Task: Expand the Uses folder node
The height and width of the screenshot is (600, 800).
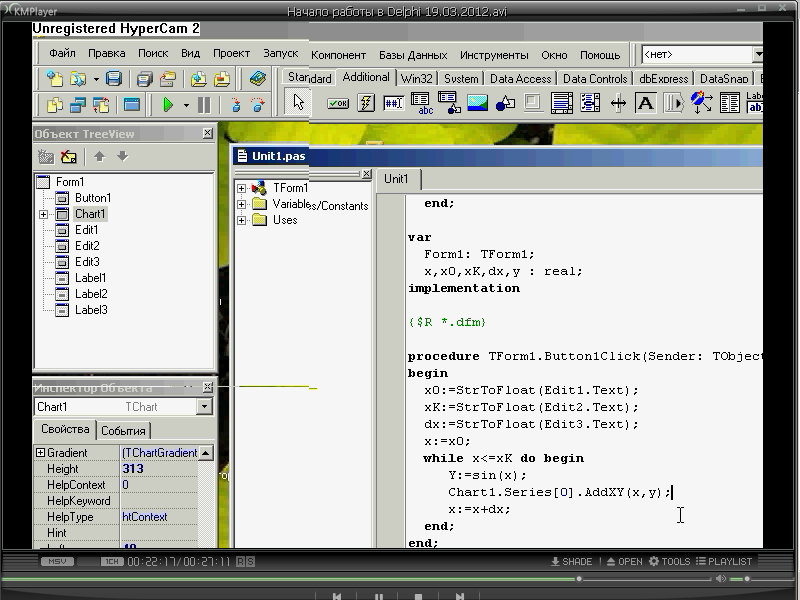Action: 241,220
